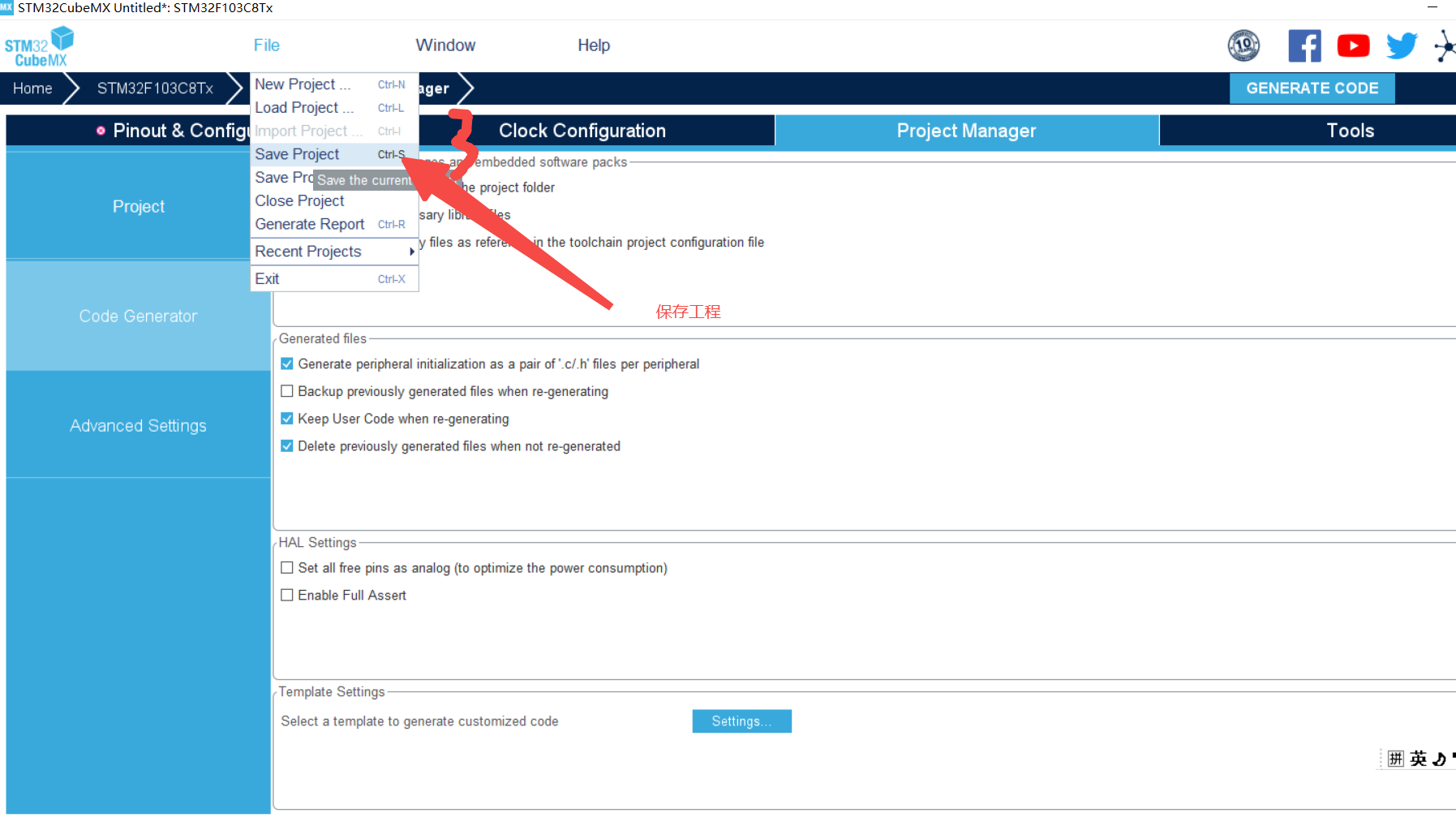Open the YouTube icon link
1456x822 pixels.
point(1353,45)
